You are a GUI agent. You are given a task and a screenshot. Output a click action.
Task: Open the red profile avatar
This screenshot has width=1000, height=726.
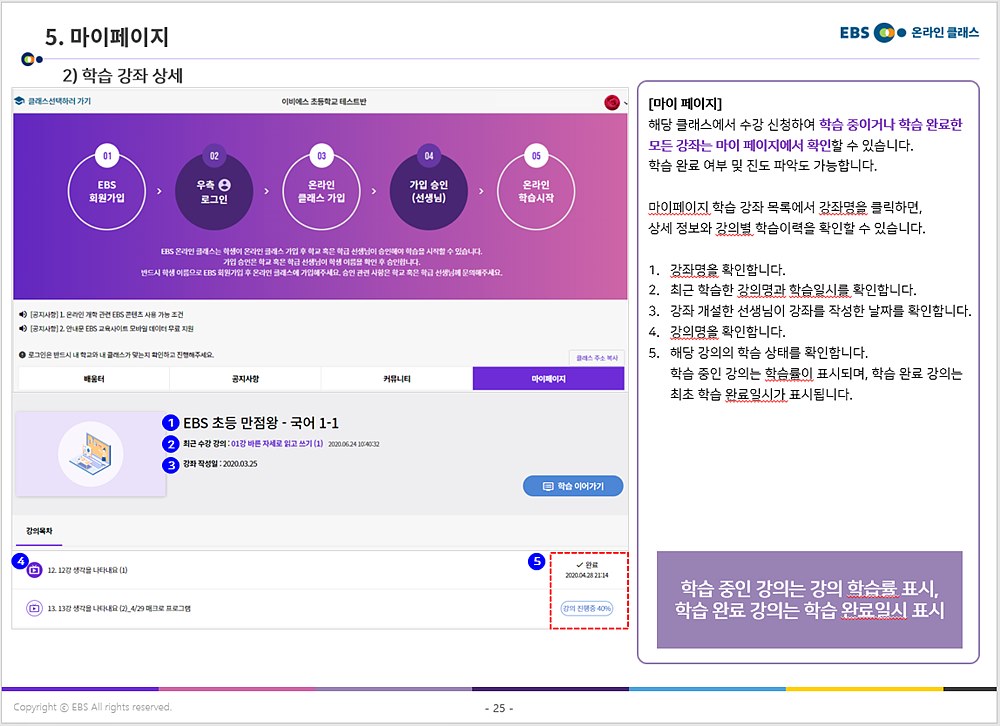(x=612, y=102)
